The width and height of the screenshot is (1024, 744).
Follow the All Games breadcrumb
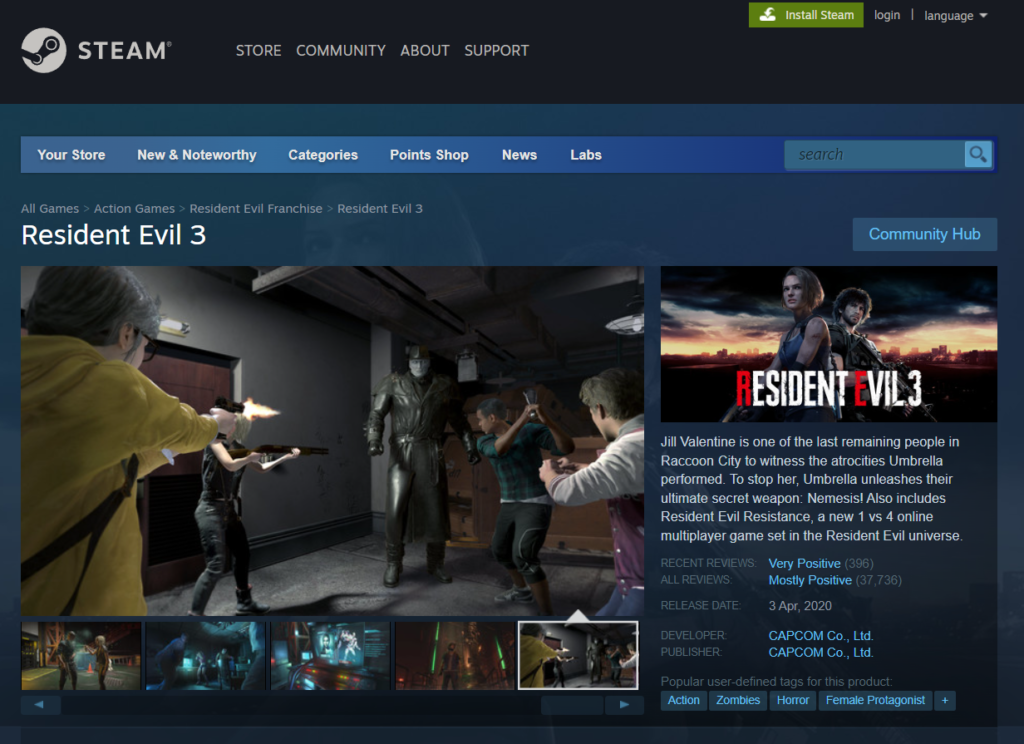(50, 208)
